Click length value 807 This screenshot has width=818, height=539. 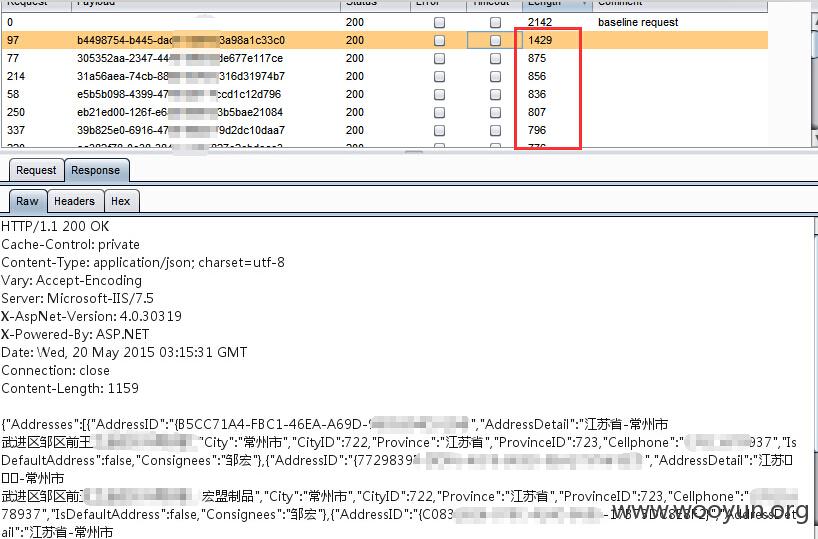point(537,112)
